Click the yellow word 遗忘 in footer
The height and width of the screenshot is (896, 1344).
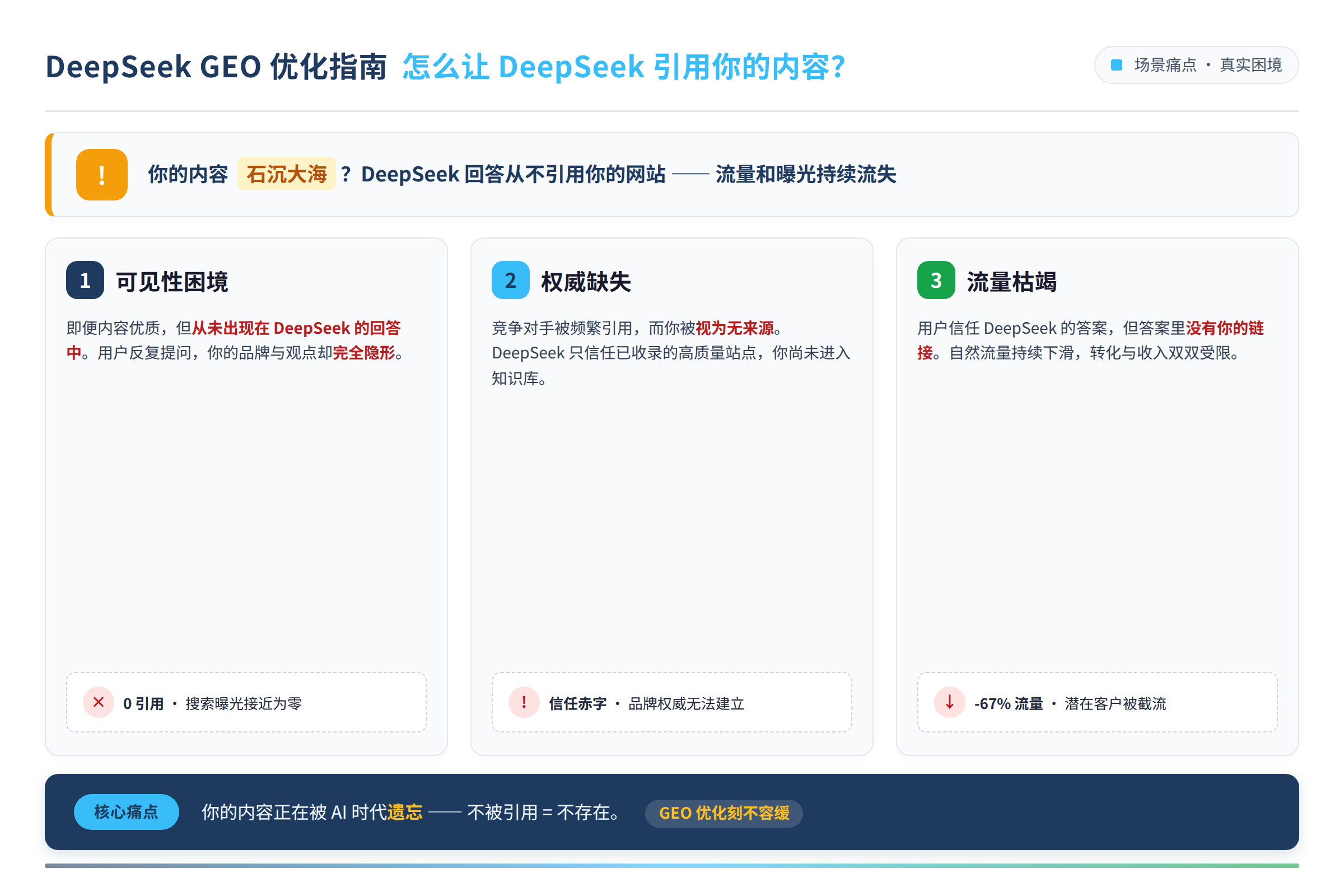pyautogui.click(x=405, y=811)
